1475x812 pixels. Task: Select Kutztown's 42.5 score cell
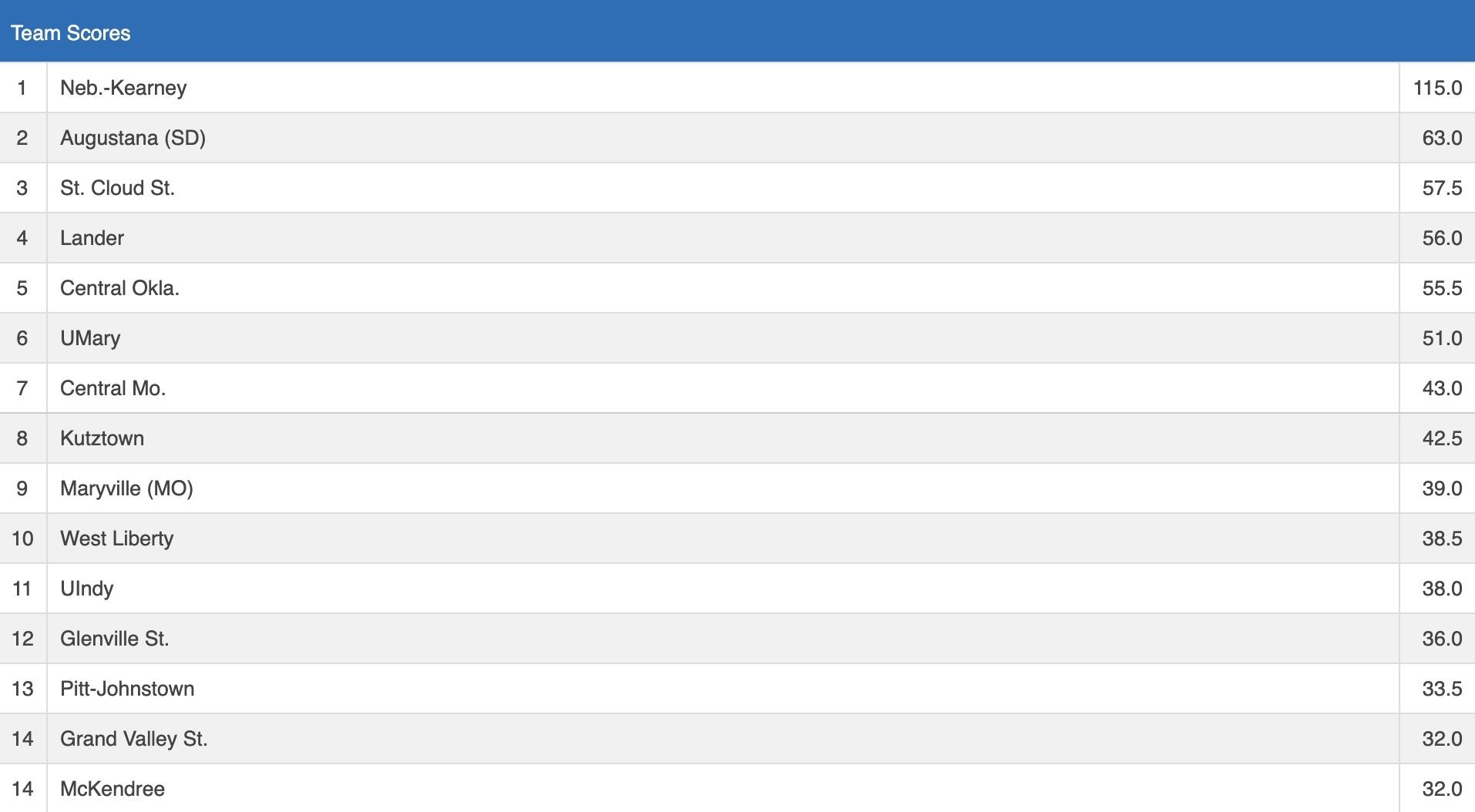click(x=1442, y=438)
